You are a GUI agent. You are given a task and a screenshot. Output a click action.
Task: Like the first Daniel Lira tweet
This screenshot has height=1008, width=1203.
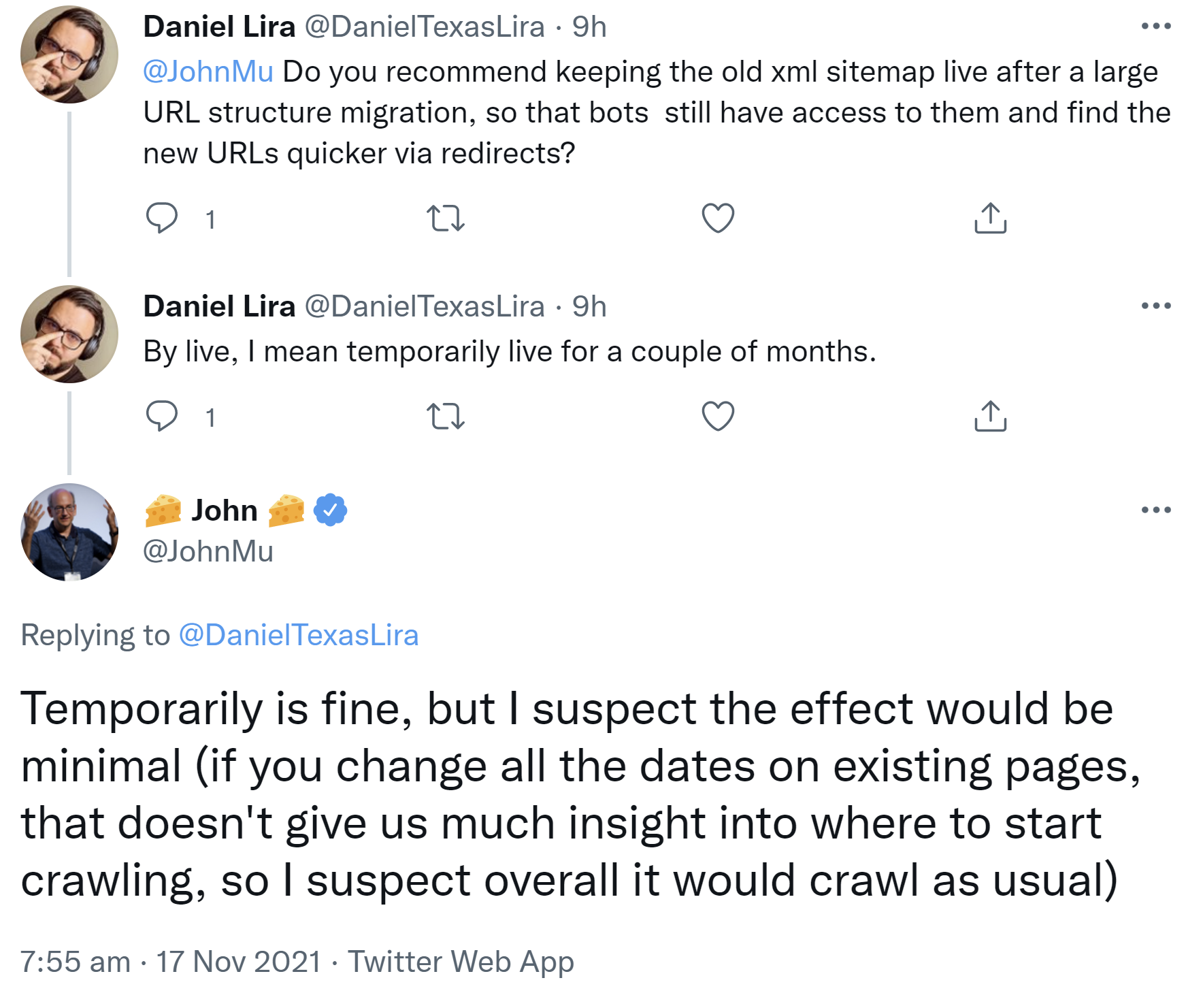718,218
